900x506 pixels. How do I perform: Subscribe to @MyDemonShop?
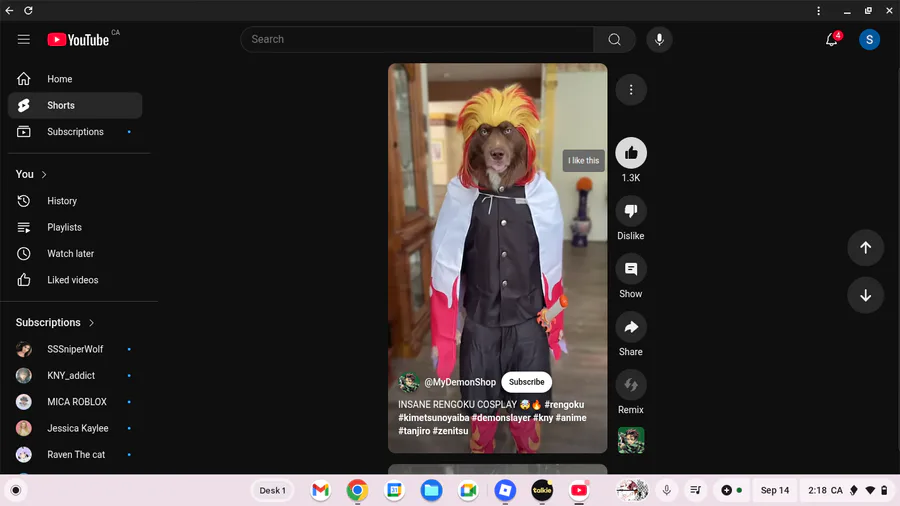pyautogui.click(x=526, y=382)
